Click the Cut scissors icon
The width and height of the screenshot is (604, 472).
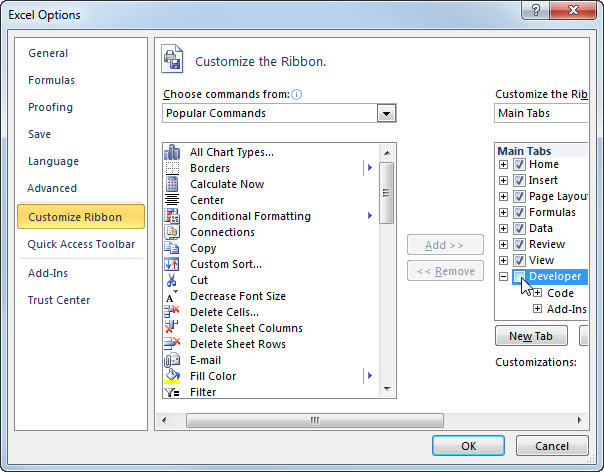click(x=172, y=280)
